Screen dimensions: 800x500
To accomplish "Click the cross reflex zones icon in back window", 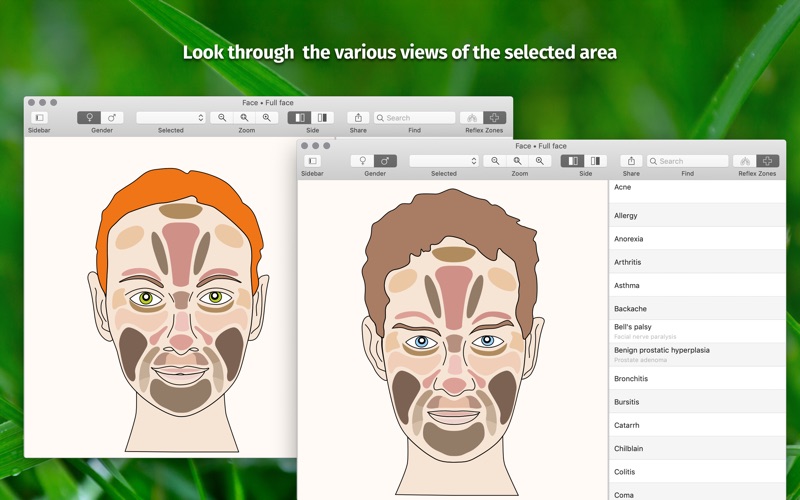I will click(495, 118).
